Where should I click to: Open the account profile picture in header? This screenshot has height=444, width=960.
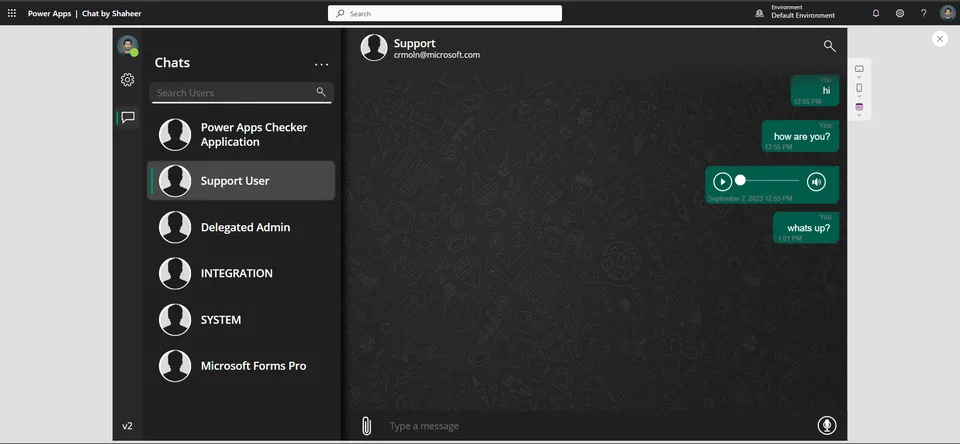coord(947,13)
